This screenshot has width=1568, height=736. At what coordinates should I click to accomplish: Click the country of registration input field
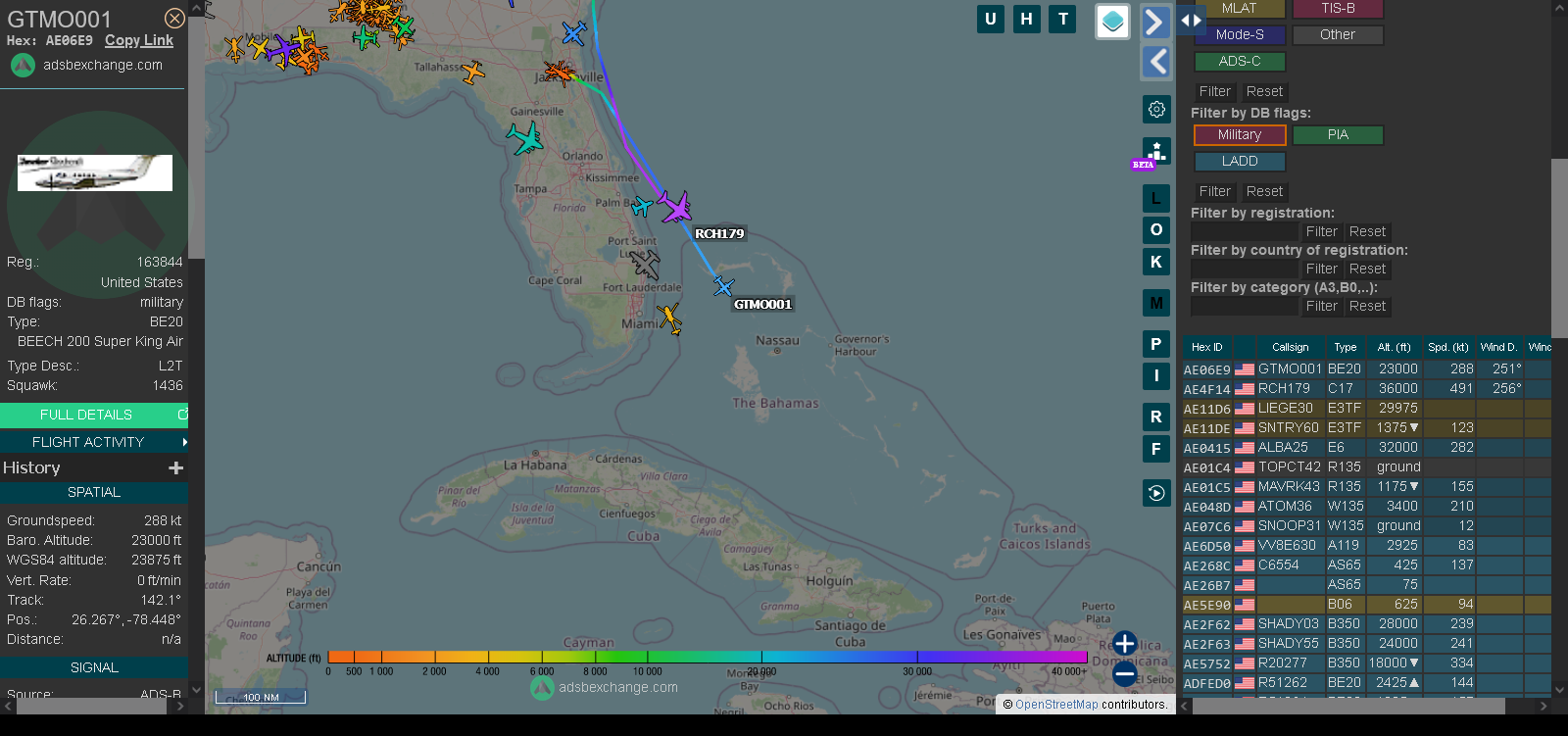1244,269
